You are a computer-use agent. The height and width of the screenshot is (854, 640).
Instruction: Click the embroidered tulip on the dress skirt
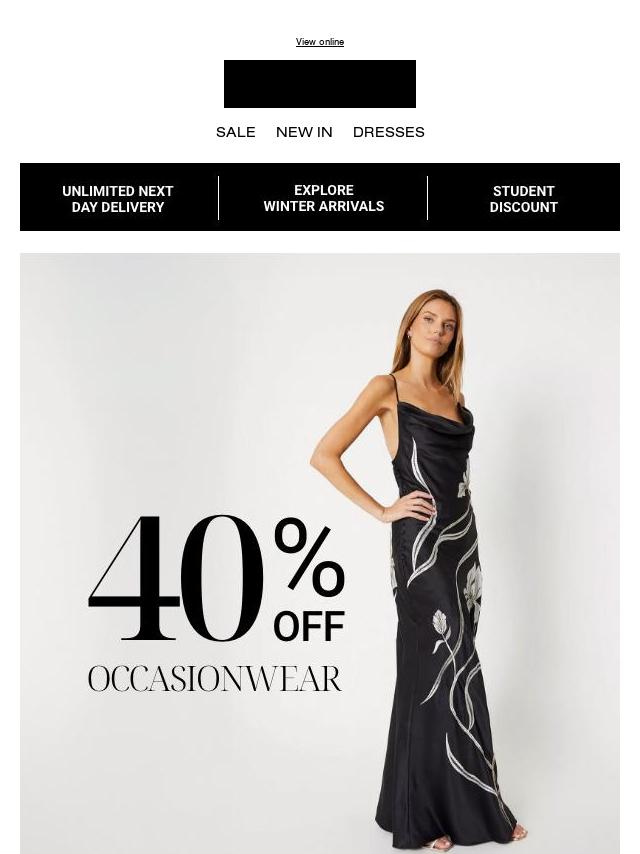pos(440,625)
